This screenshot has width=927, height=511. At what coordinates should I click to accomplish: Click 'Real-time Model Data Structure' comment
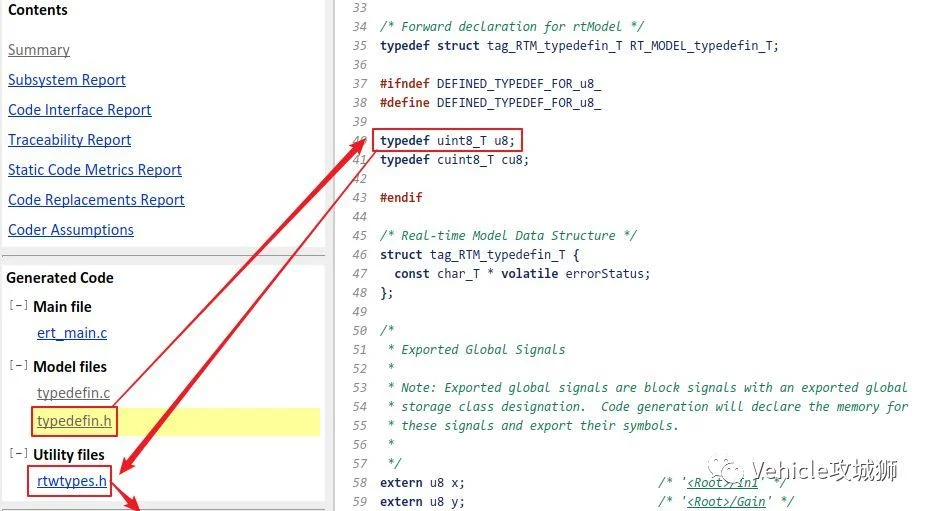(508, 235)
